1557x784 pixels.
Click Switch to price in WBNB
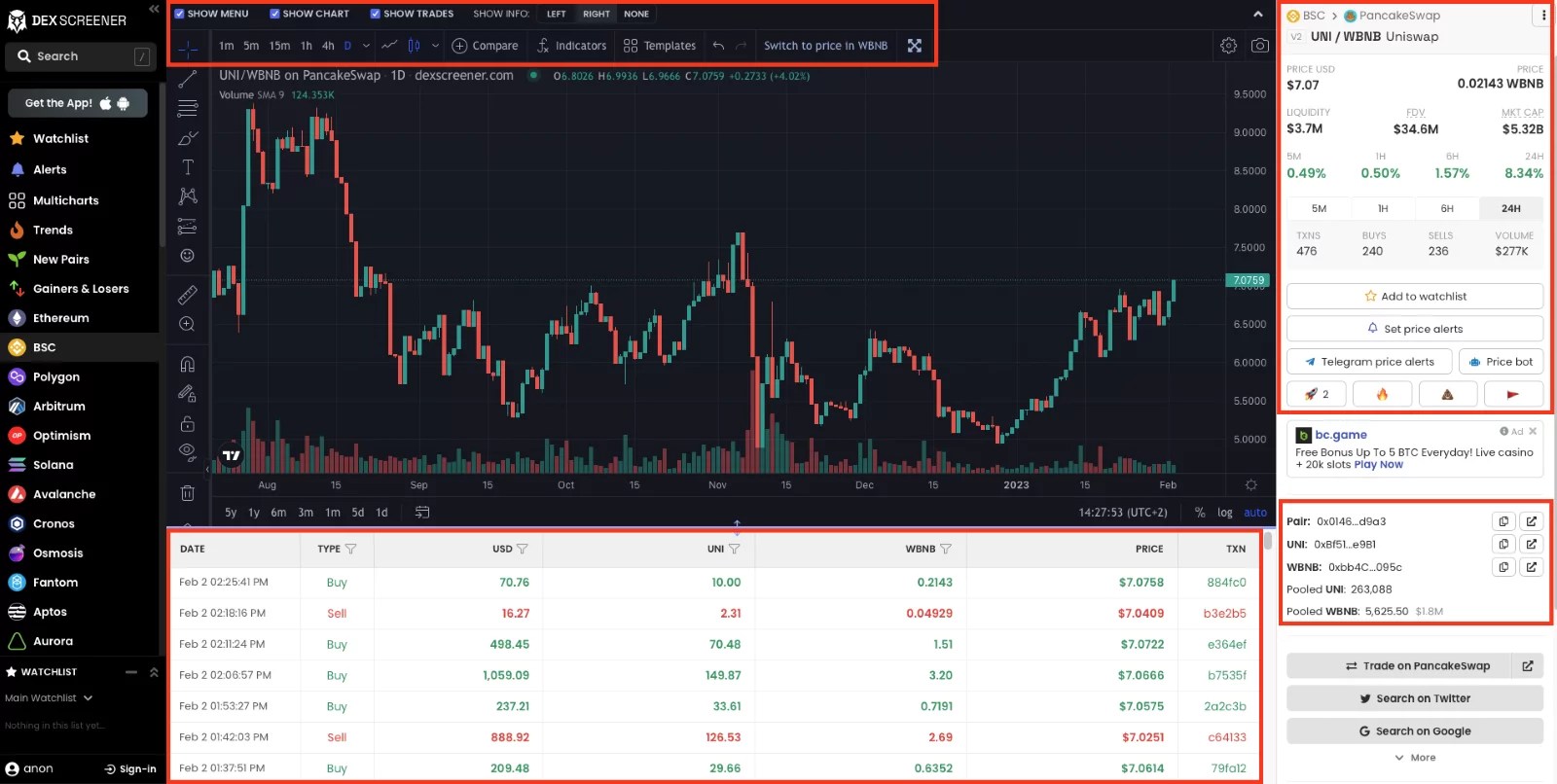pos(825,46)
